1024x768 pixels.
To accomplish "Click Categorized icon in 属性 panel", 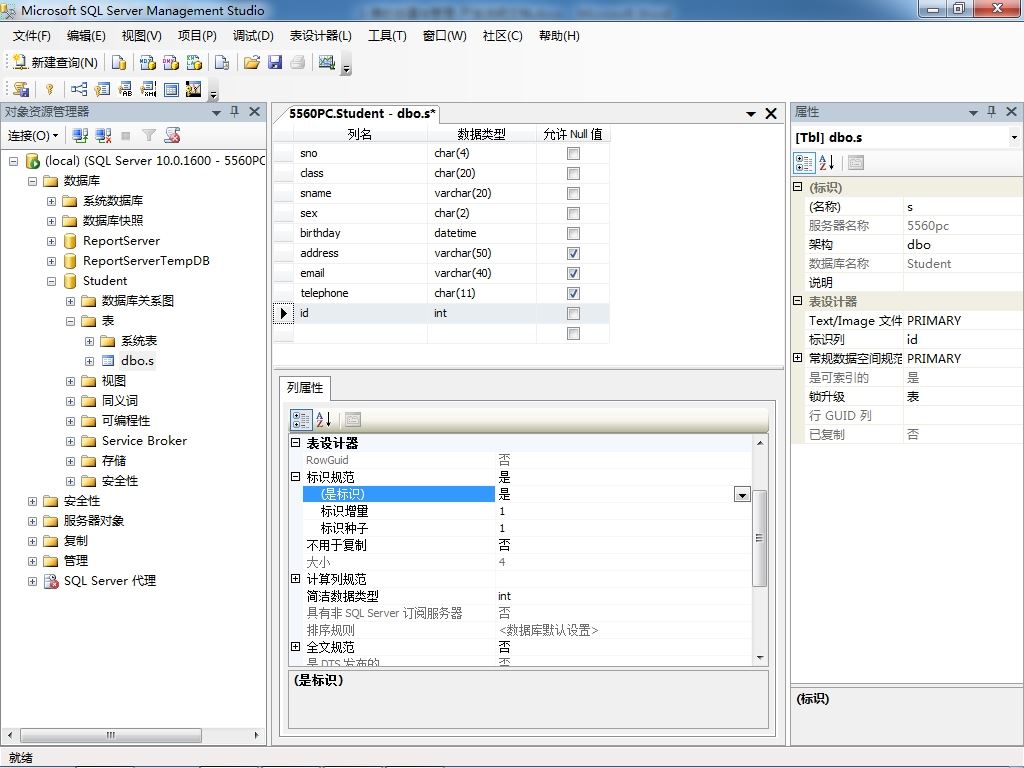I will [x=804, y=163].
